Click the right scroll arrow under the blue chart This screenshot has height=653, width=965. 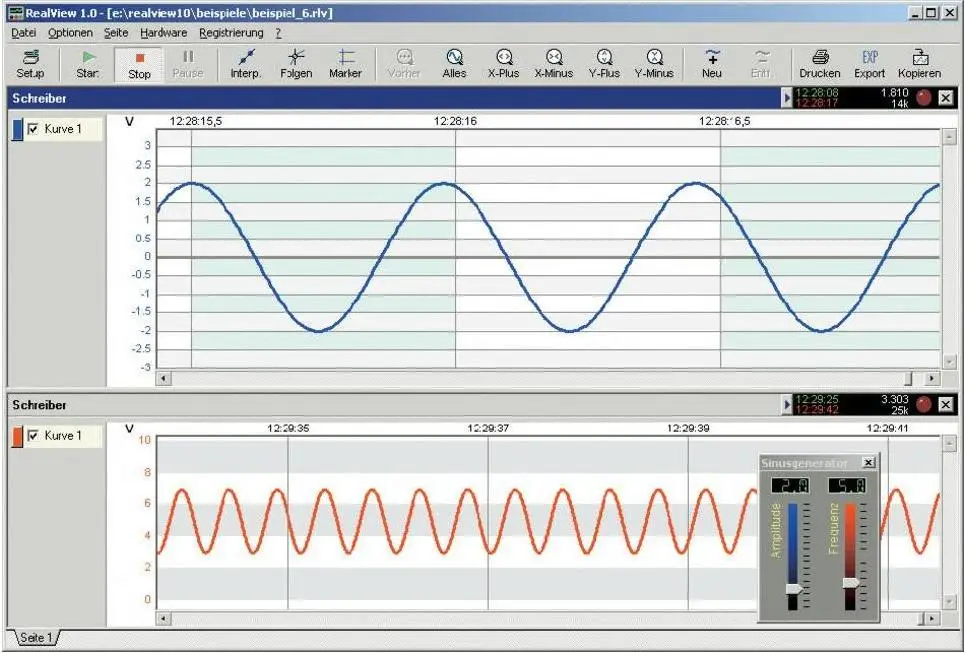point(932,378)
